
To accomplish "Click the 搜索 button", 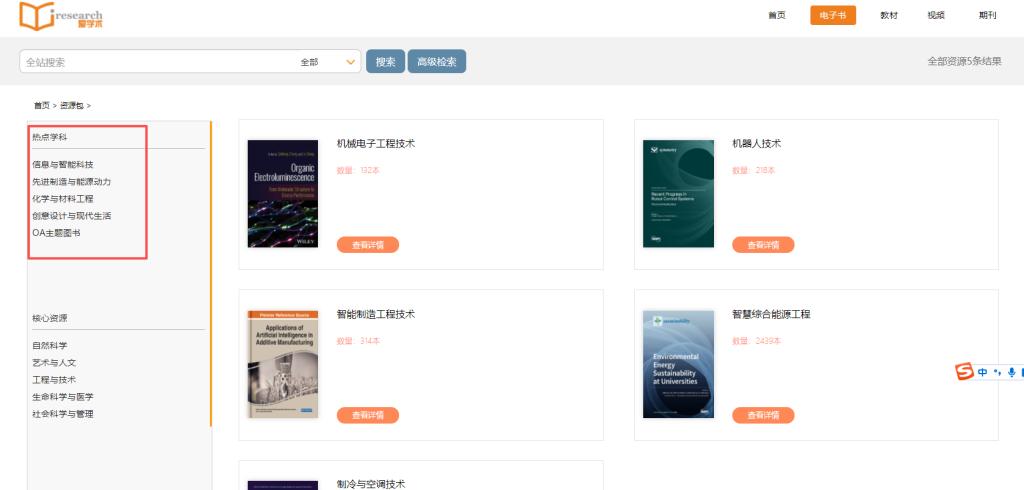I will 385,61.
